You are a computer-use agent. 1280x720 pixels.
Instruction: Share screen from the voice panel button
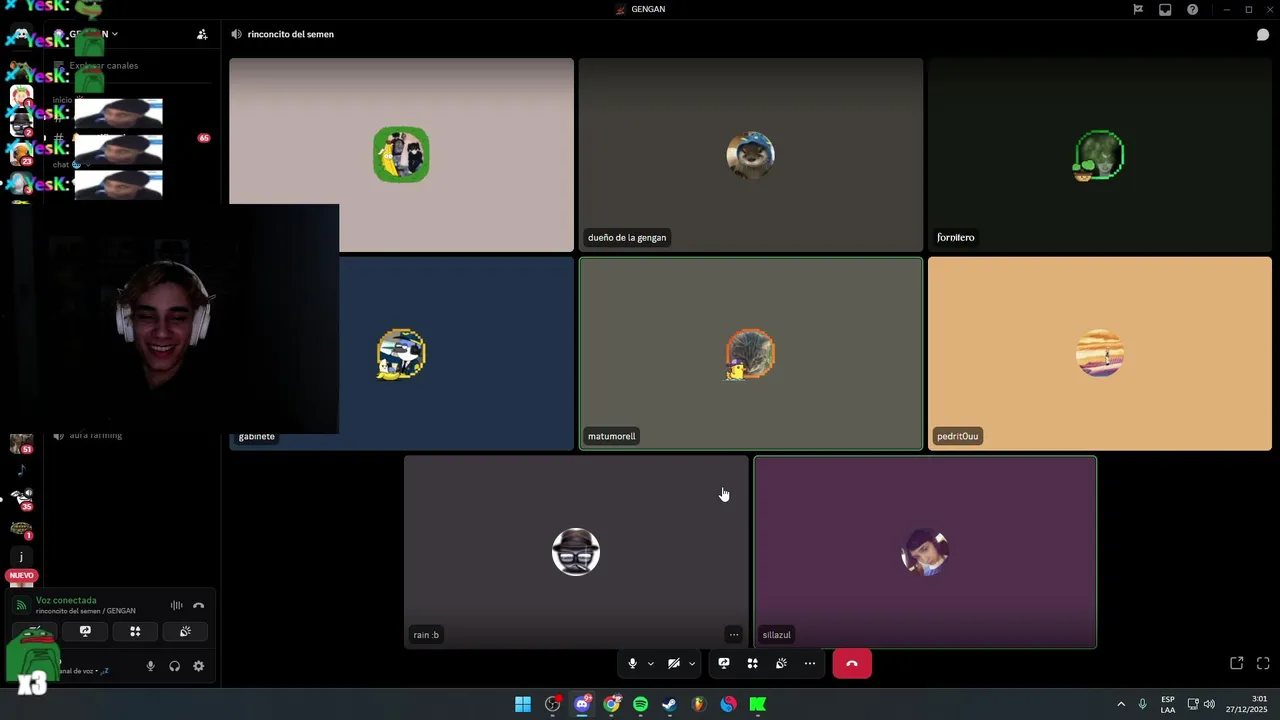(85, 631)
